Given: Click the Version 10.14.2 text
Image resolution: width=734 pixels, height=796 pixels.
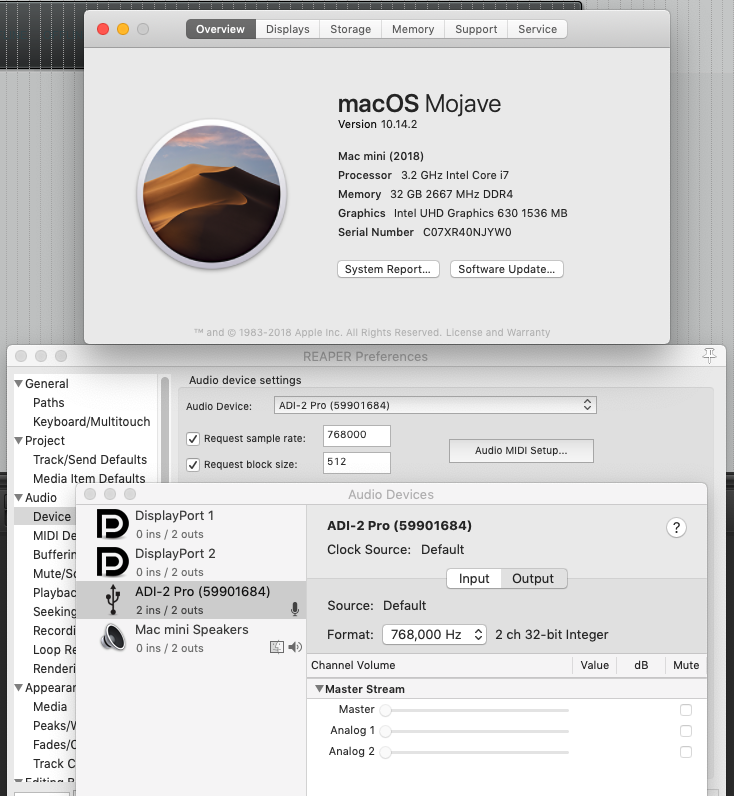Looking at the screenshot, I should pyautogui.click(x=377, y=124).
